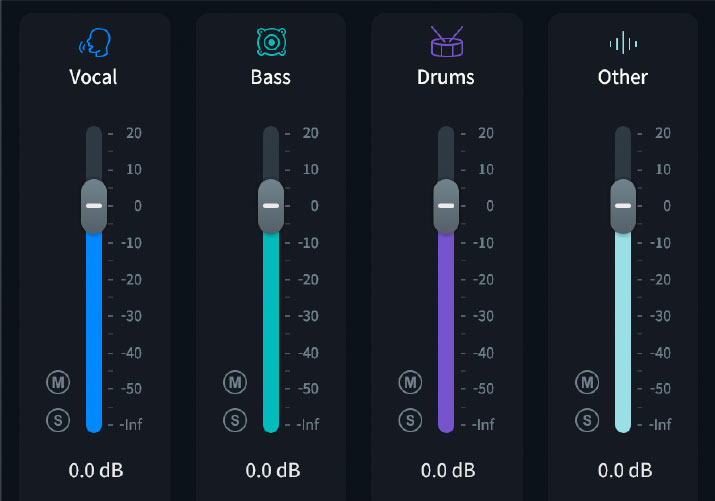Click the Drums snare icon
Viewport: 715px width, 501px height.
click(x=446, y=42)
